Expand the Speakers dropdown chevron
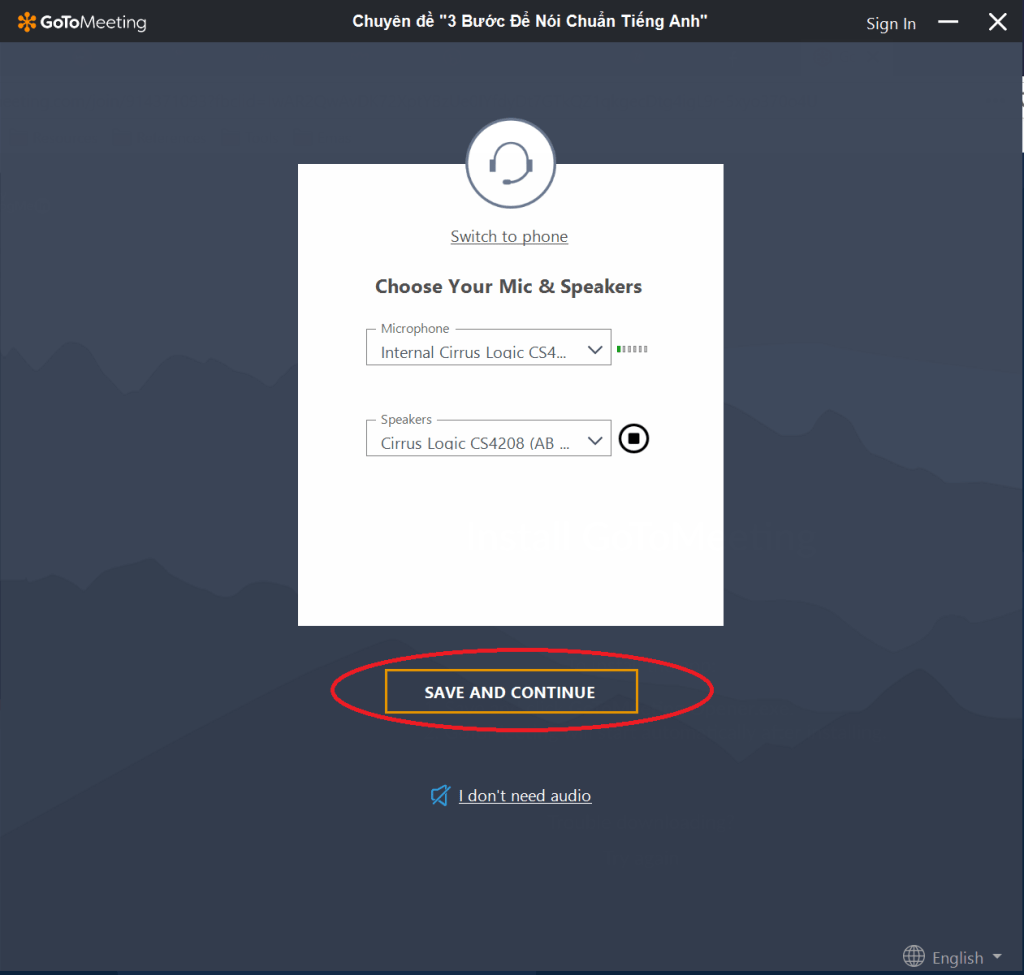Viewport: 1024px width, 975px height. coord(594,441)
